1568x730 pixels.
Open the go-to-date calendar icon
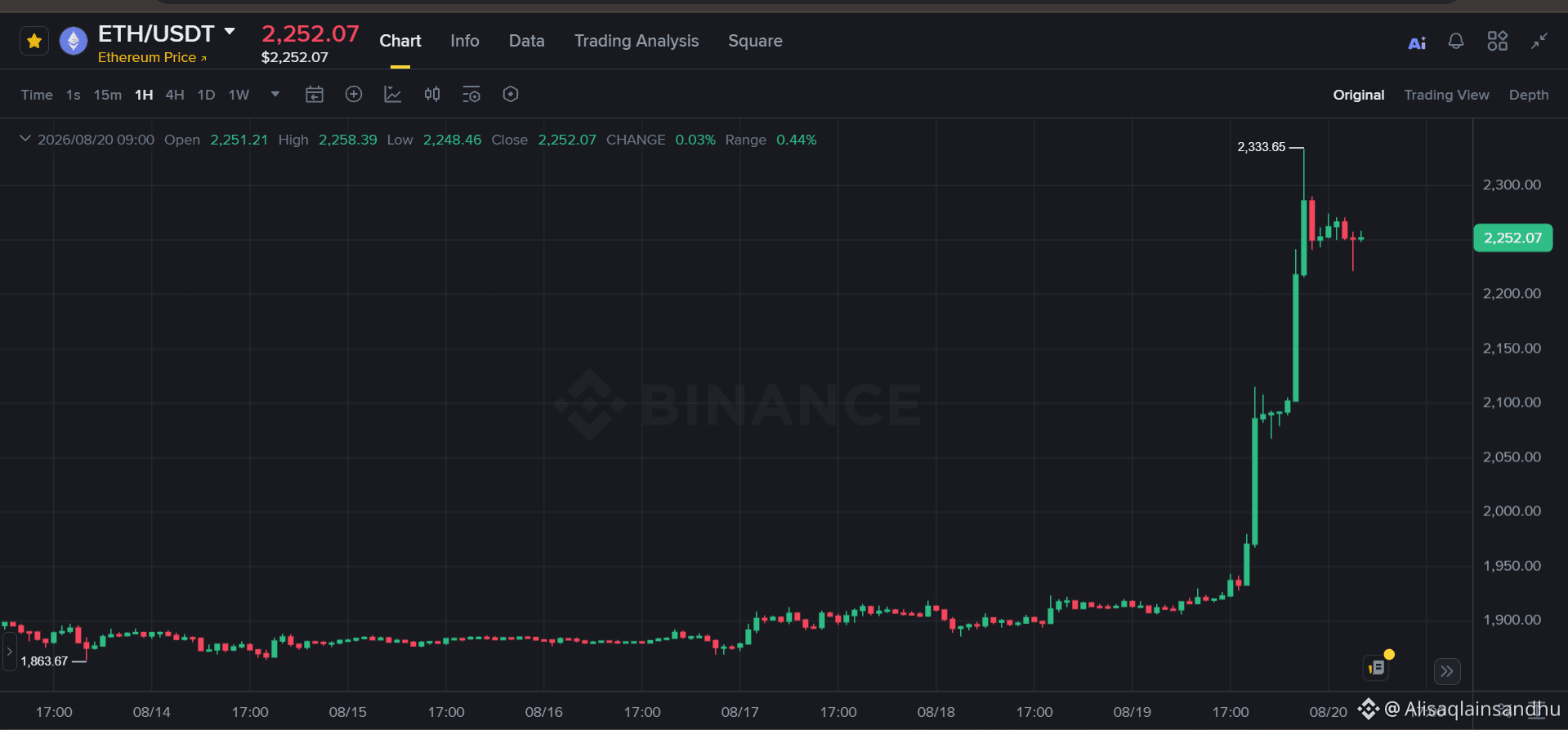315,95
